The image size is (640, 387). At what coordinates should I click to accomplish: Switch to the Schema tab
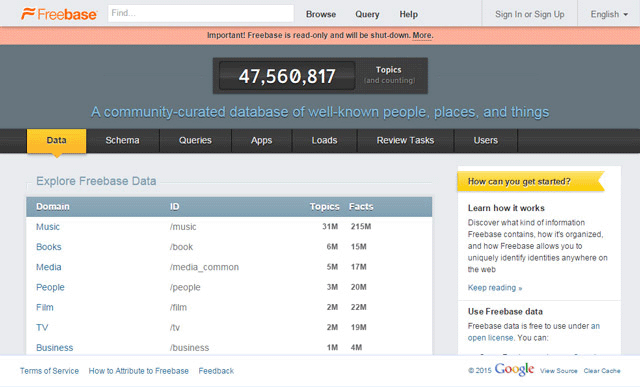pos(122,140)
